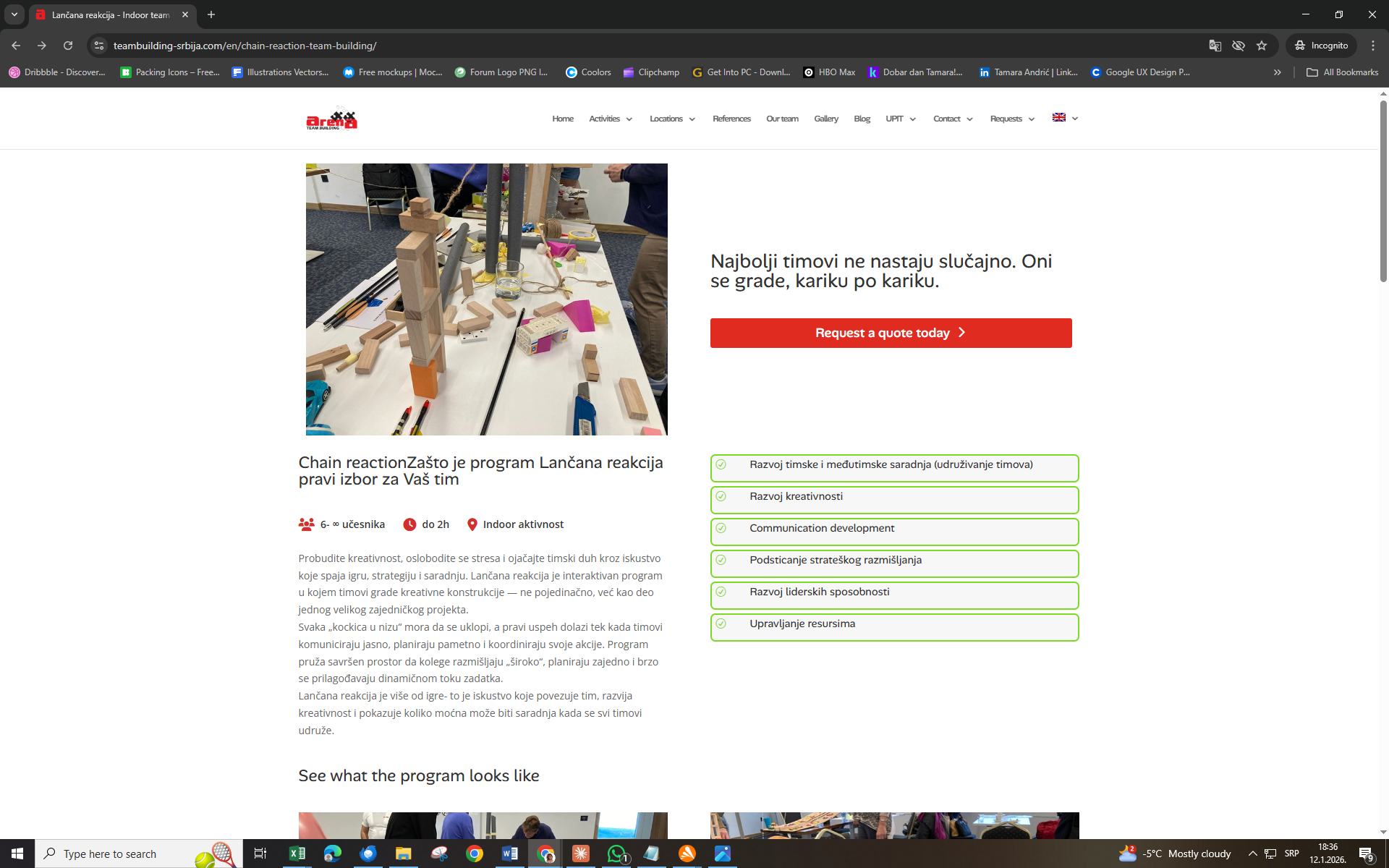This screenshot has width=1389, height=868.
Task: Open Word from the taskbar
Action: pyautogui.click(x=510, y=854)
